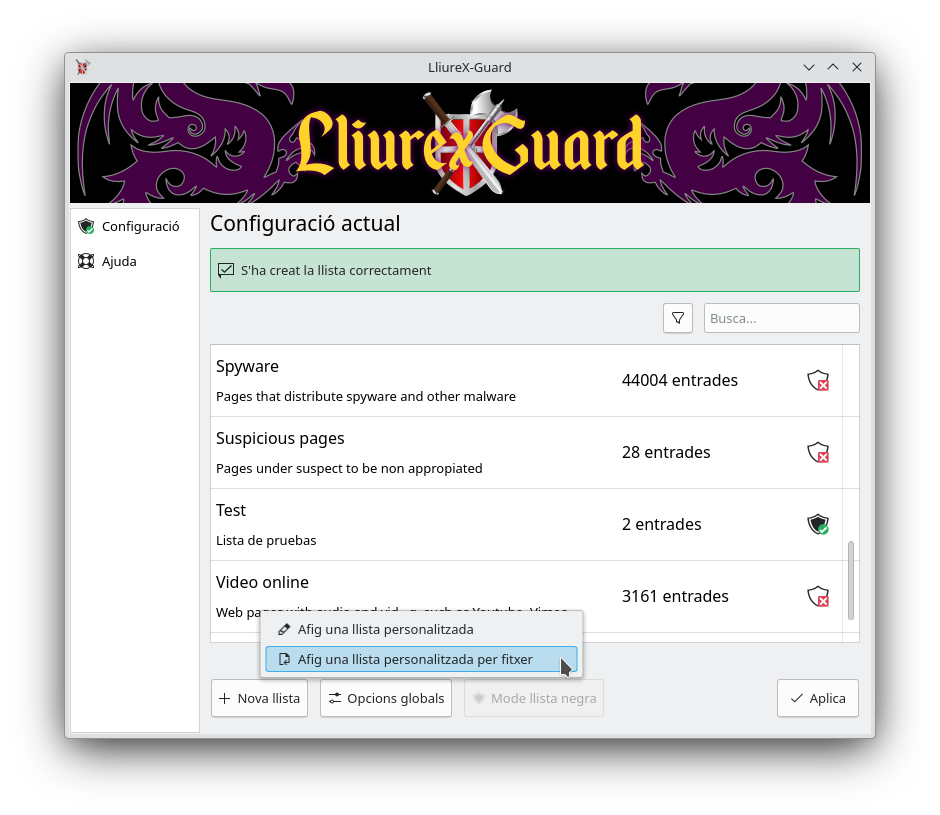Viewport: 940px width, 815px height.
Task: Click the filter funnel icon
Action: click(x=677, y=318)
